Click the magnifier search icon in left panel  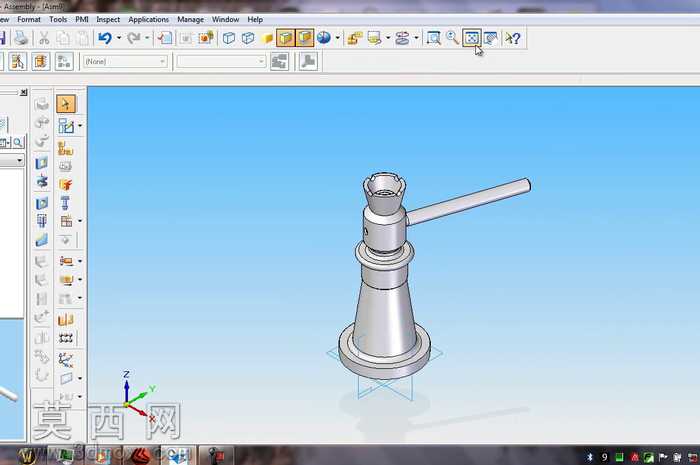18,143
